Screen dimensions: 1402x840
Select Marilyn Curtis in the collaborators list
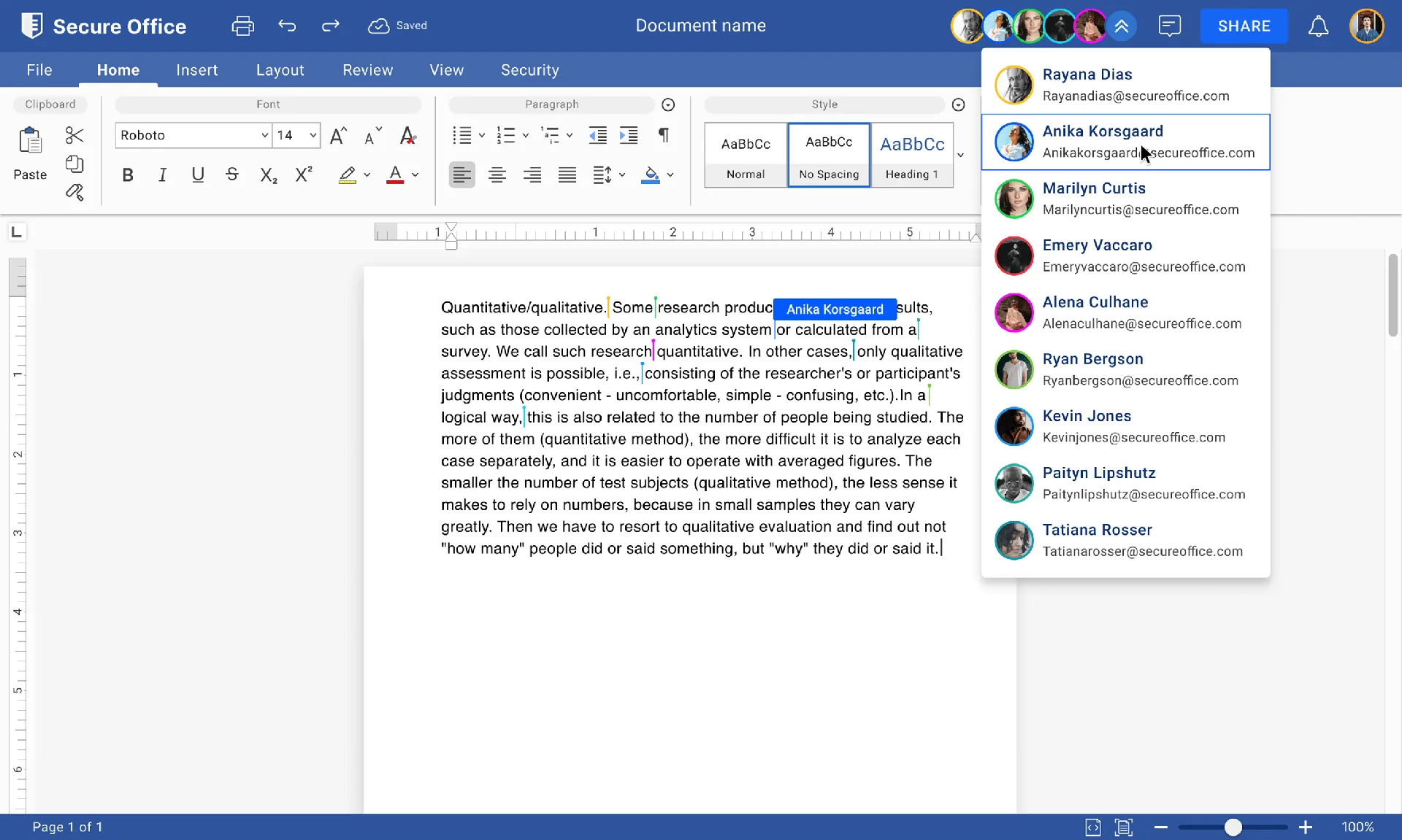click(1126, 199)
